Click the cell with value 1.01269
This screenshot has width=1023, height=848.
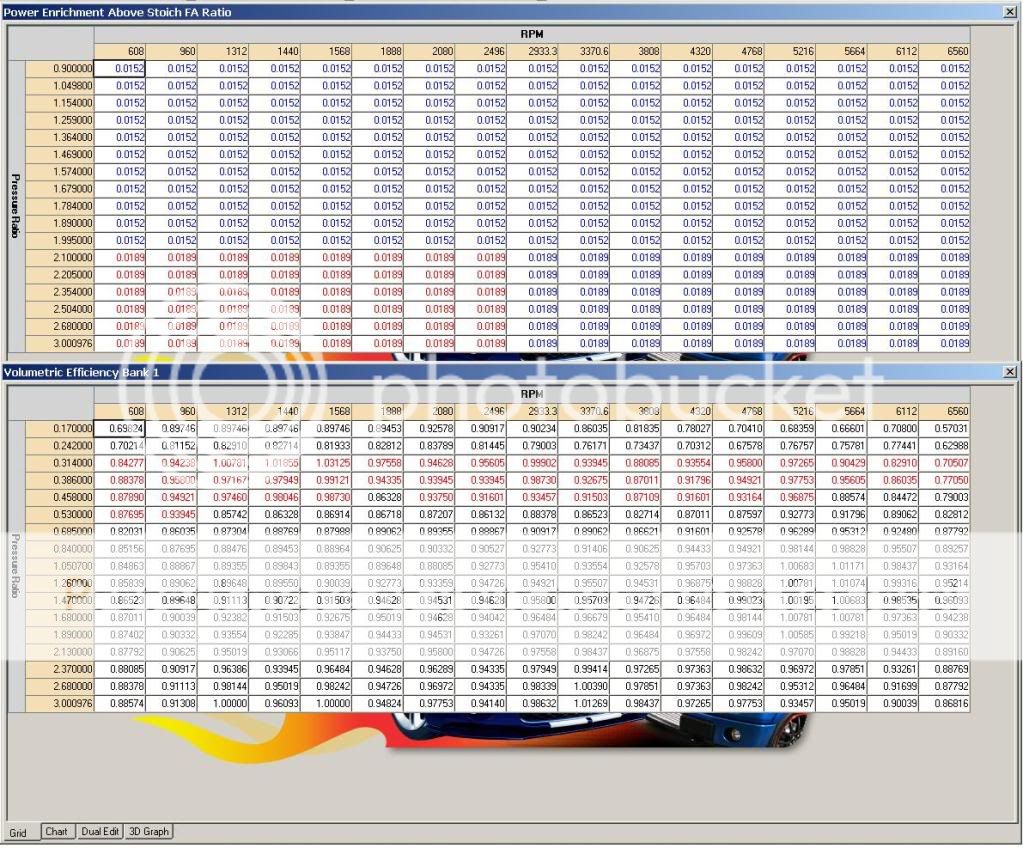[584, 703]
